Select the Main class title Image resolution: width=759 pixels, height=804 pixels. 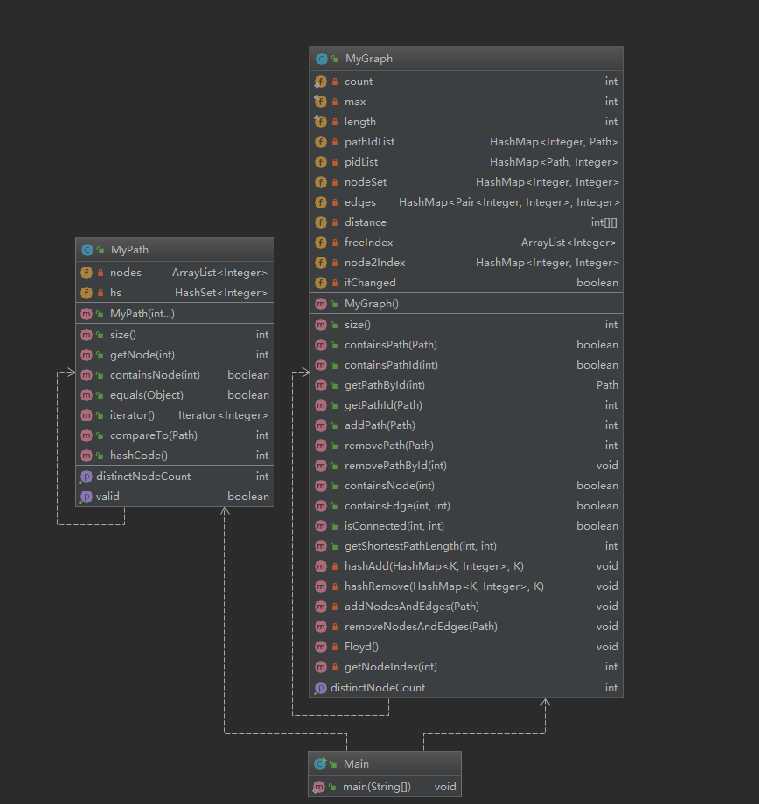coord(356,764)
